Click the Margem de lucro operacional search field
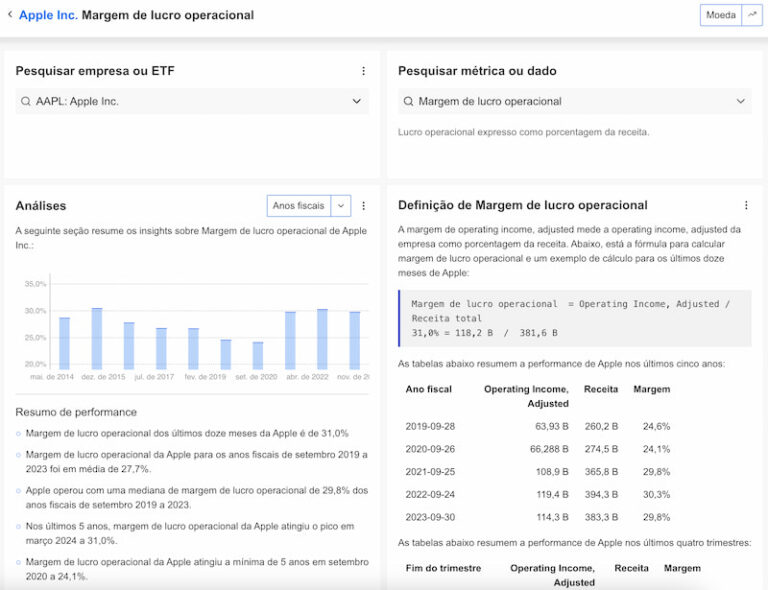768x590 pixels. pyautogui.click(x=570, y=101)
